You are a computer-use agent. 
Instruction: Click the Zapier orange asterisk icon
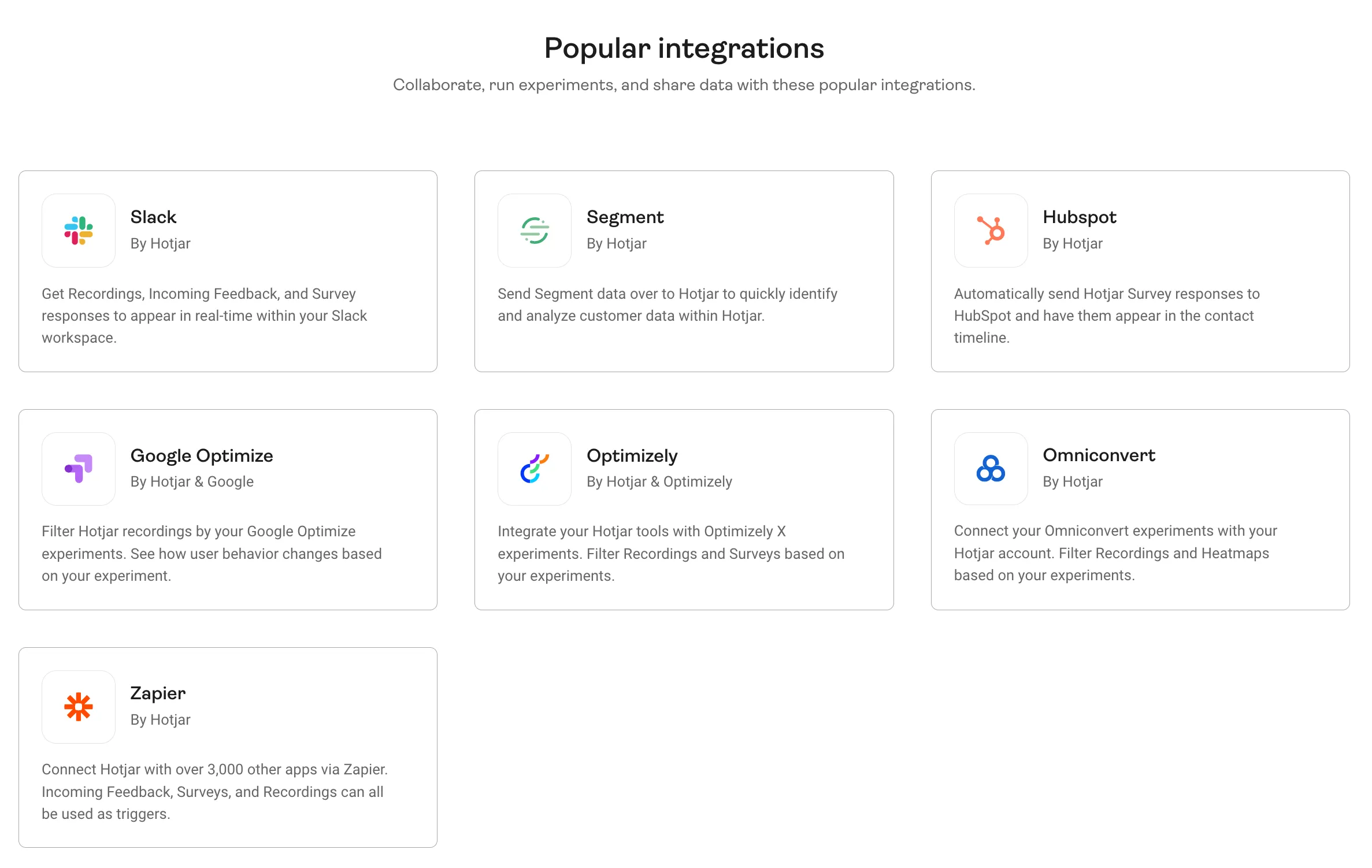[x=79, y=707]
